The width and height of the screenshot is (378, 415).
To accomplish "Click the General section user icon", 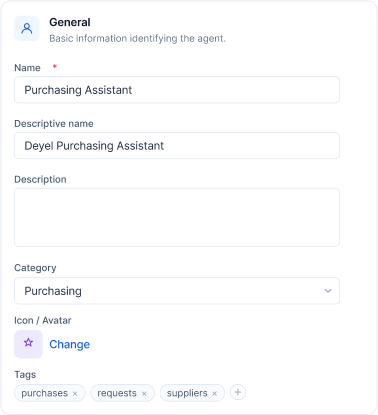I will click(x=27, y=28).
